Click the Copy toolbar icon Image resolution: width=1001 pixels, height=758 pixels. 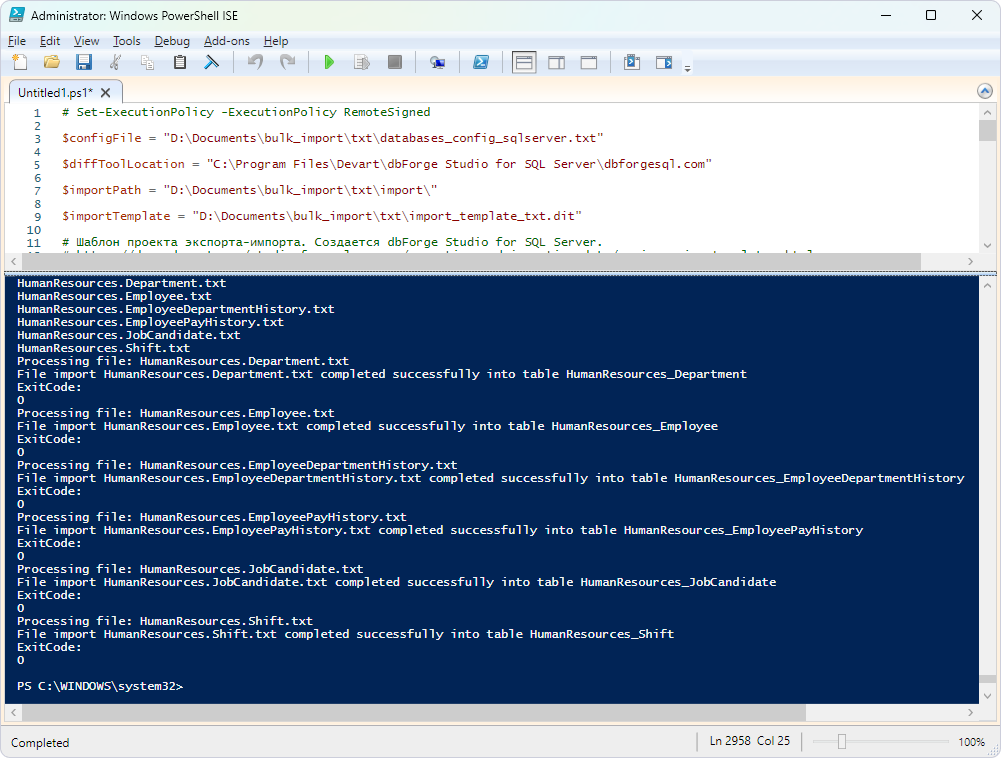[x=147, y=62]
